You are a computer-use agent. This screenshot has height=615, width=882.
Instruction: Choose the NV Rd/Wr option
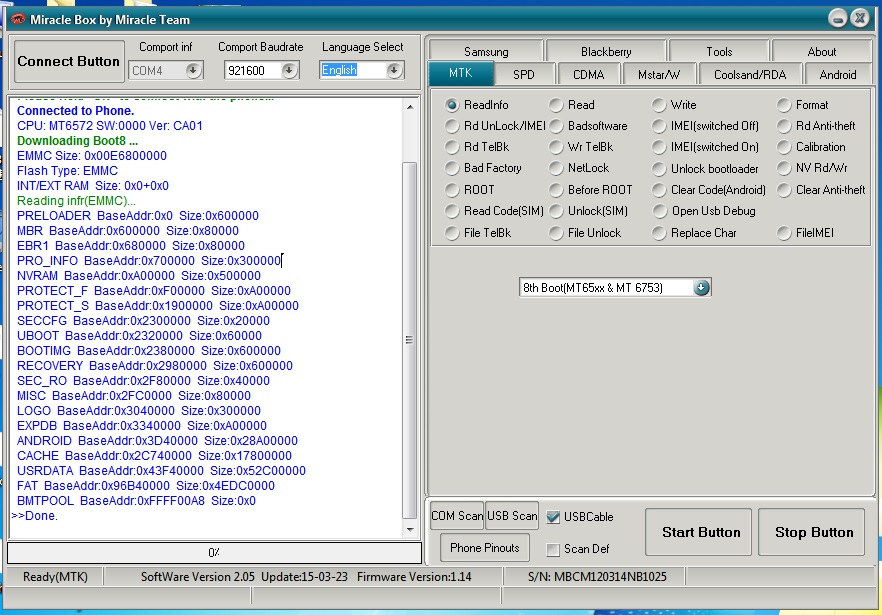coord(784,168)
